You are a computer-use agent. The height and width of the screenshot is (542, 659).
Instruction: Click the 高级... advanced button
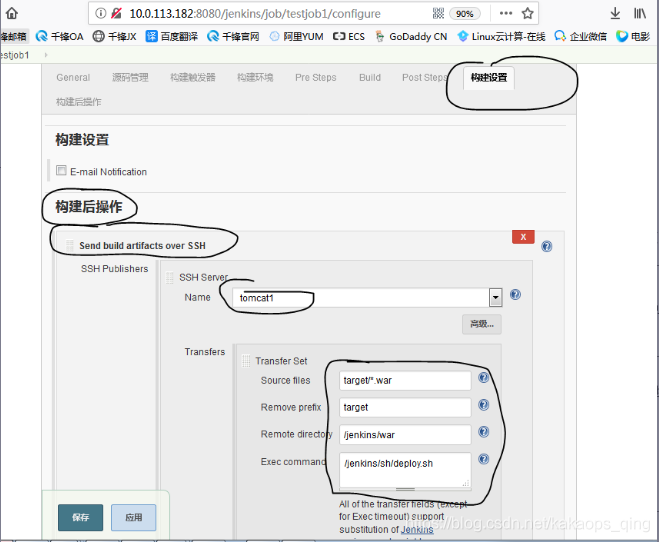[480, 324]
